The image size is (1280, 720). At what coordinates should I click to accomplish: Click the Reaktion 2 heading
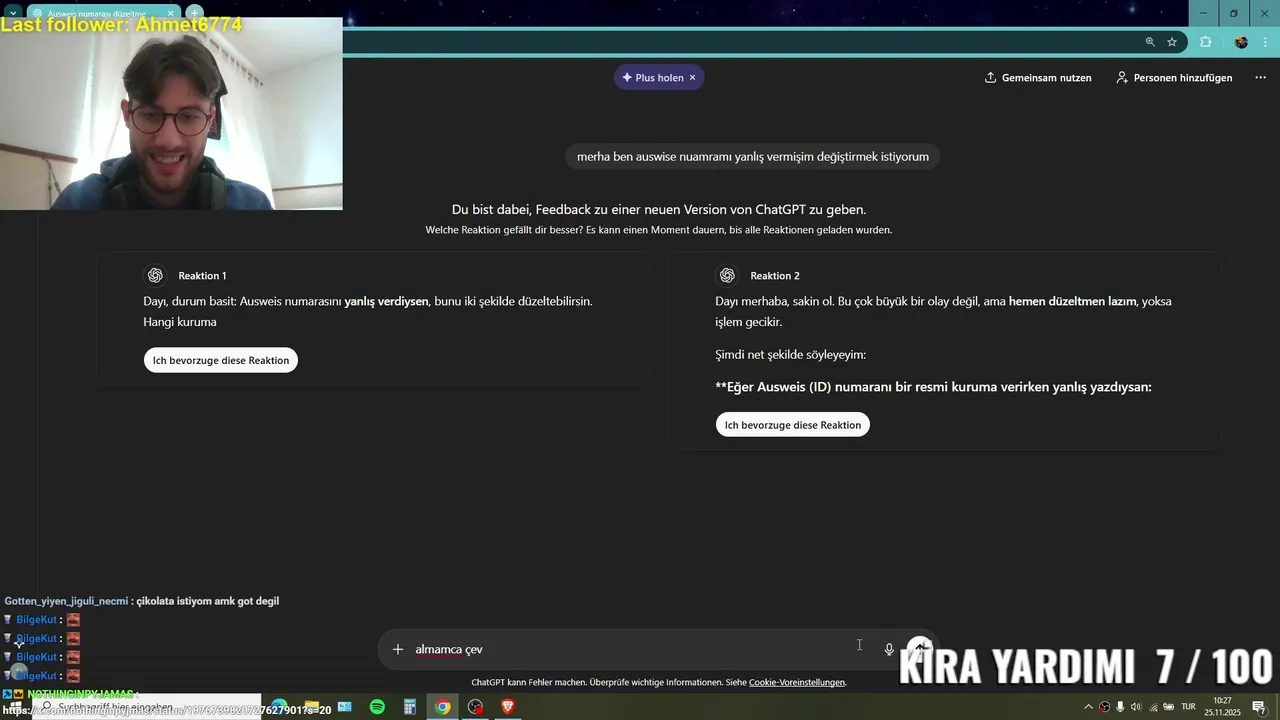775,276
